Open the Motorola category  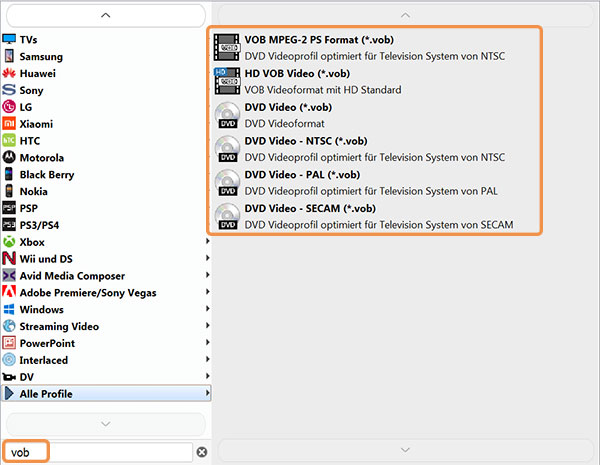click(x=42, y=158)
